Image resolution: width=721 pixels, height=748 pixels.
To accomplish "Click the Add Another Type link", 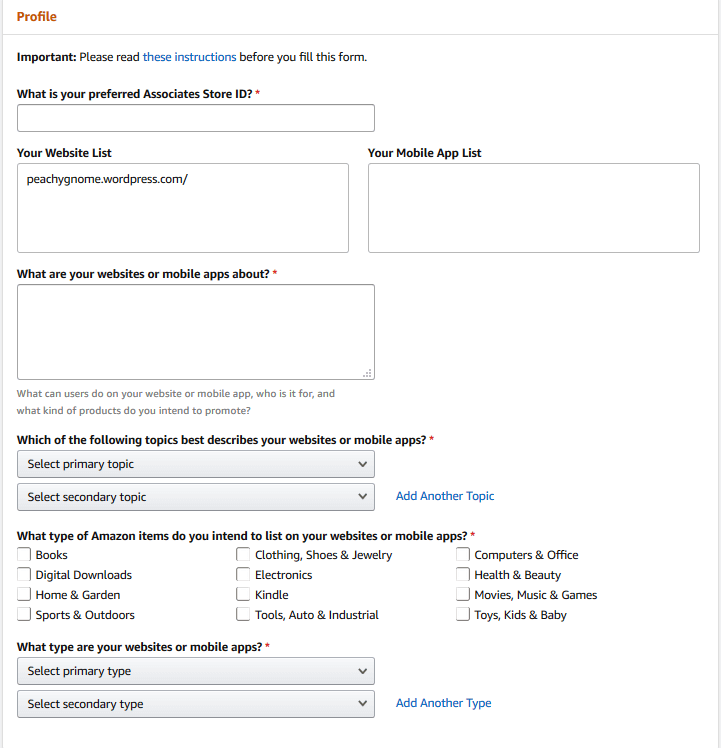I will (443, 703).
